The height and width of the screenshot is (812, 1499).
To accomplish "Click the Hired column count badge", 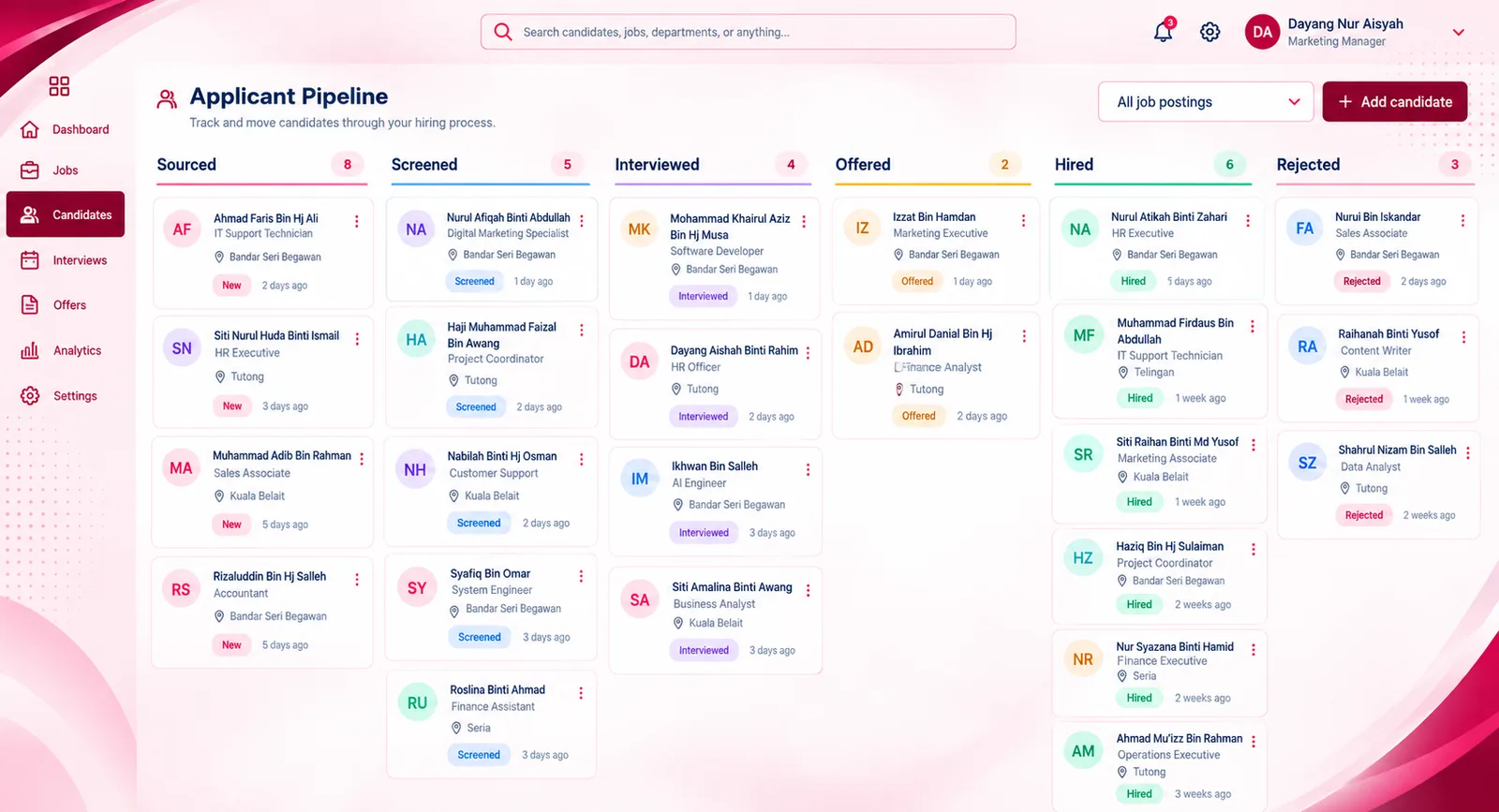I will [x=1230, y=165].
